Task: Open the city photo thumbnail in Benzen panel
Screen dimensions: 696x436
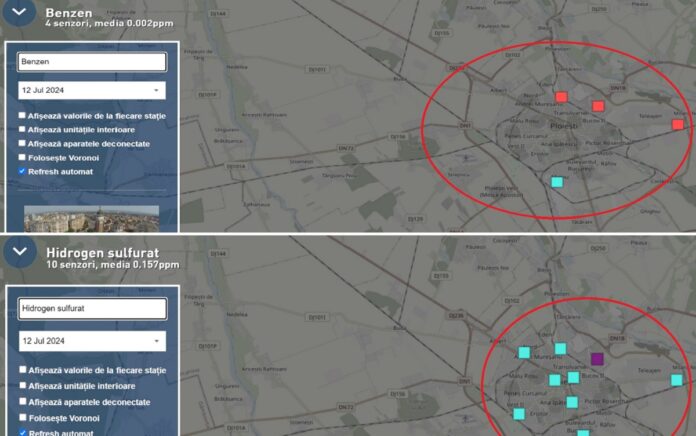Action: point(91,218)
